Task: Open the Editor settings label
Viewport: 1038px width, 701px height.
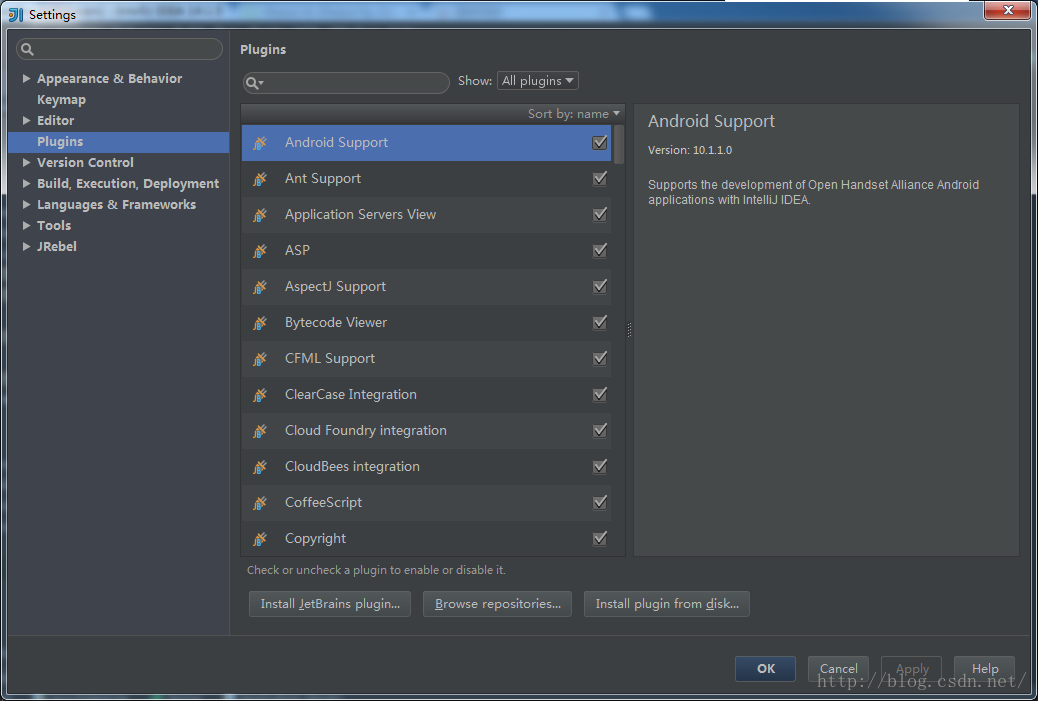Action: click(56, 120)
